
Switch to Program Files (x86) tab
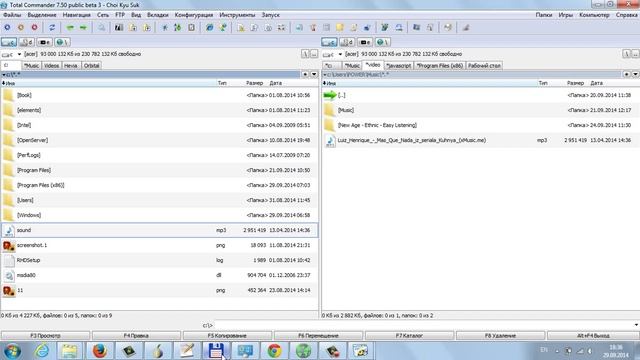439,65
